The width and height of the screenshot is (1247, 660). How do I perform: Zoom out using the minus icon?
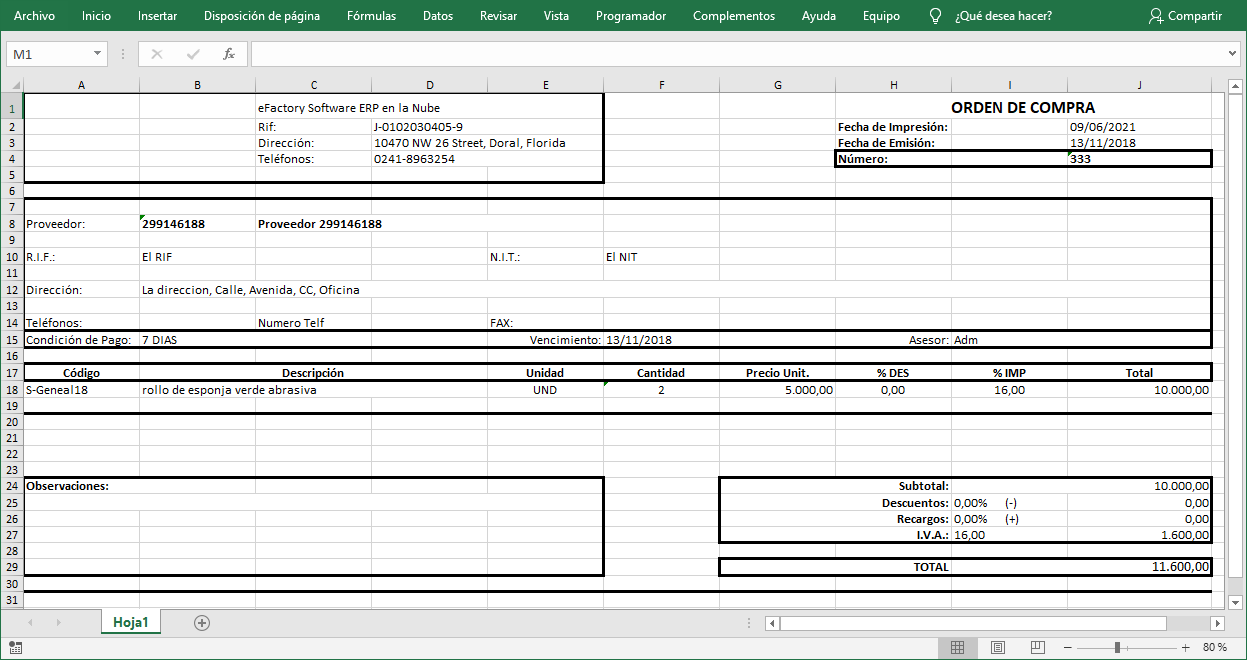[1068, 646]
